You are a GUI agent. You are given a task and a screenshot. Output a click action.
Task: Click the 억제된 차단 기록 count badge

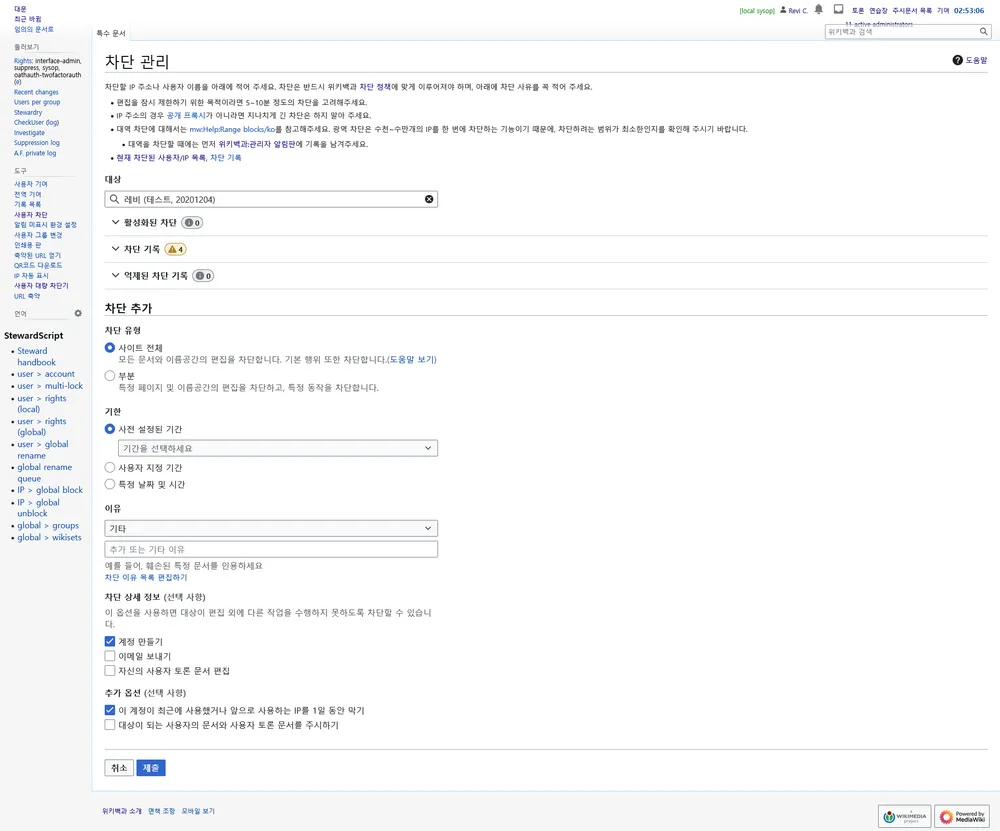[203, 276]
